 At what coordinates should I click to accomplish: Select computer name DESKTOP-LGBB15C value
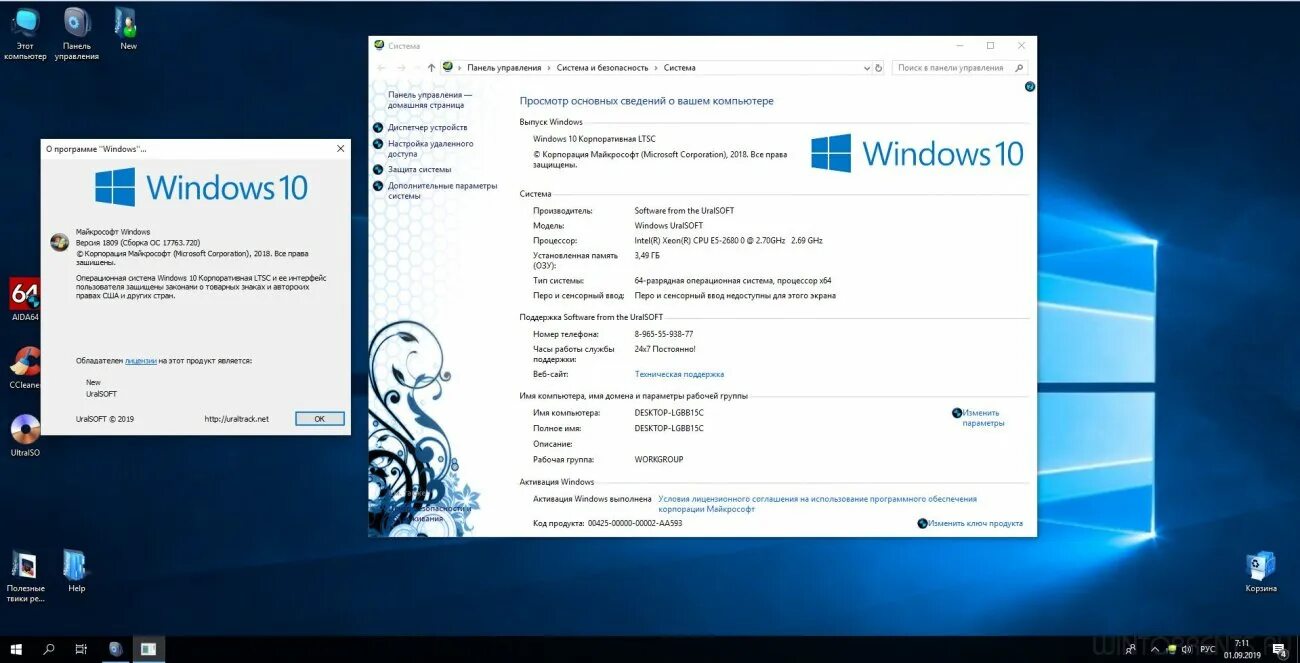[x=669, y=413]
